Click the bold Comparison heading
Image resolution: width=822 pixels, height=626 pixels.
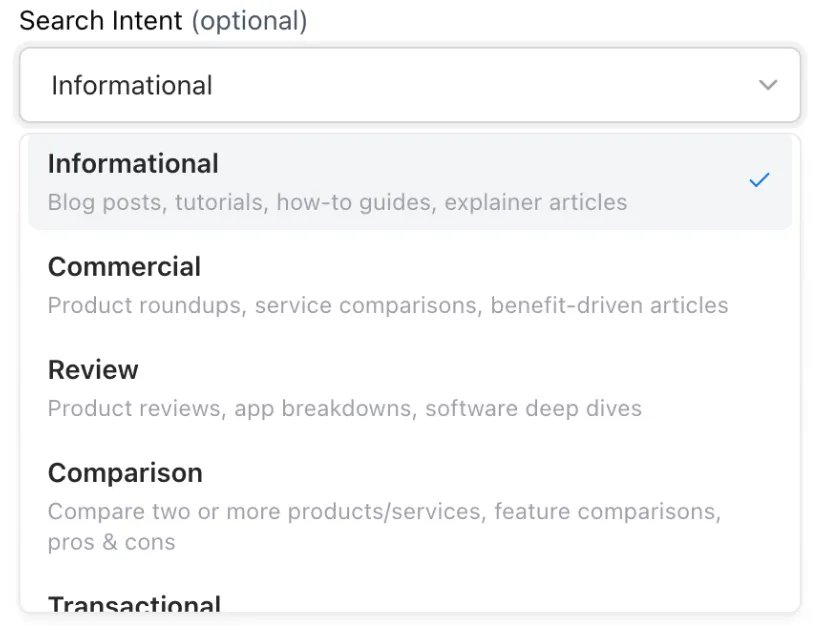click(125, 473)
